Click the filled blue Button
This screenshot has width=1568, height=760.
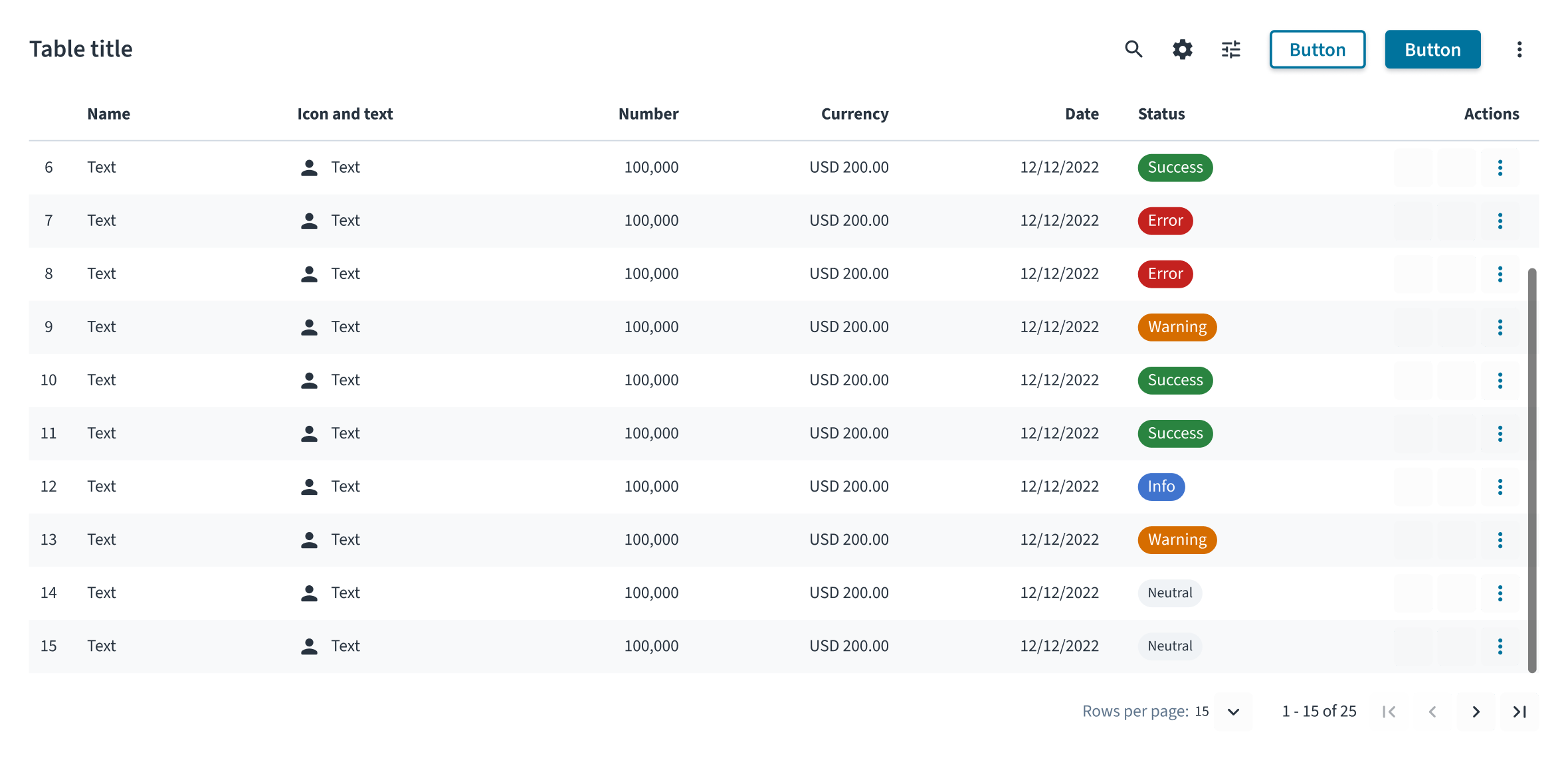click(x=1432, y=49)
